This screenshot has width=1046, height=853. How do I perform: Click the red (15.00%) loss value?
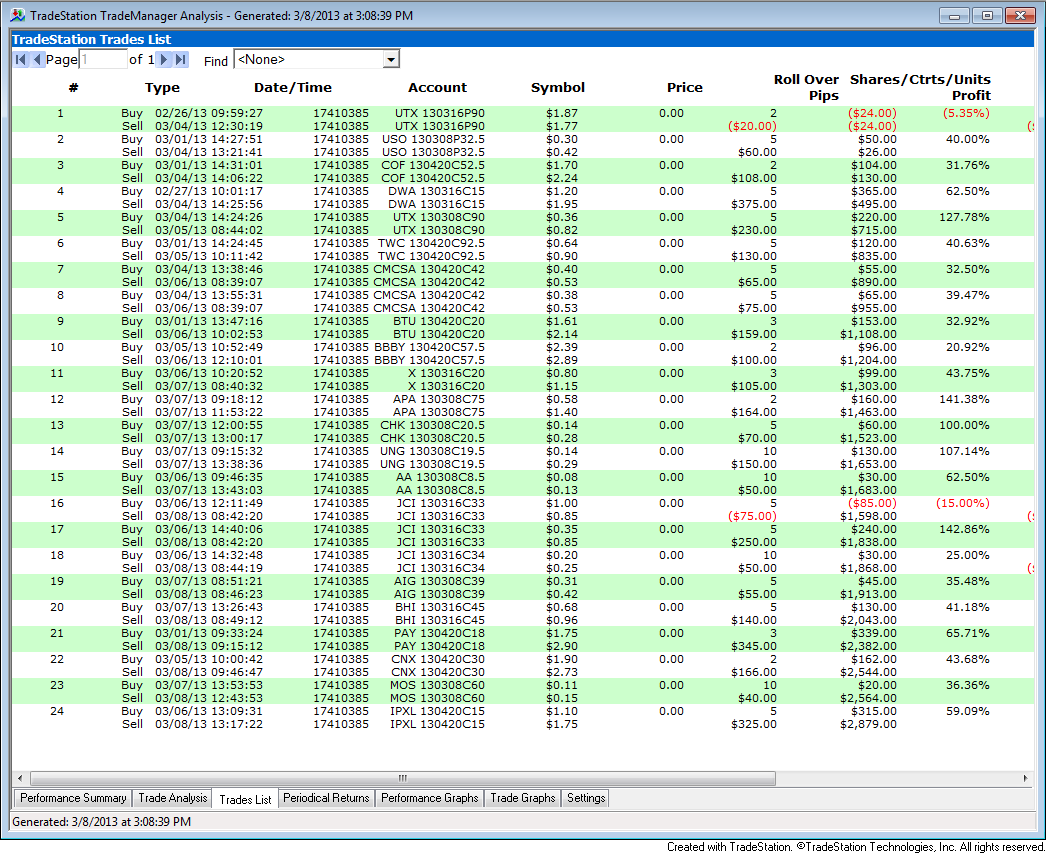963,504
